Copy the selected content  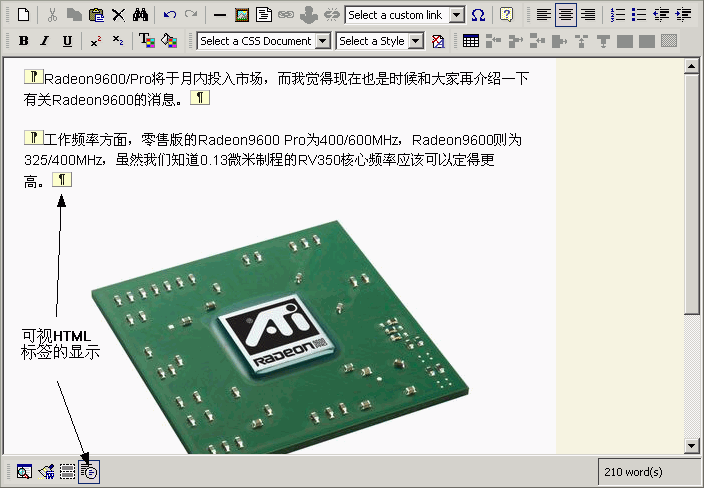74,15
